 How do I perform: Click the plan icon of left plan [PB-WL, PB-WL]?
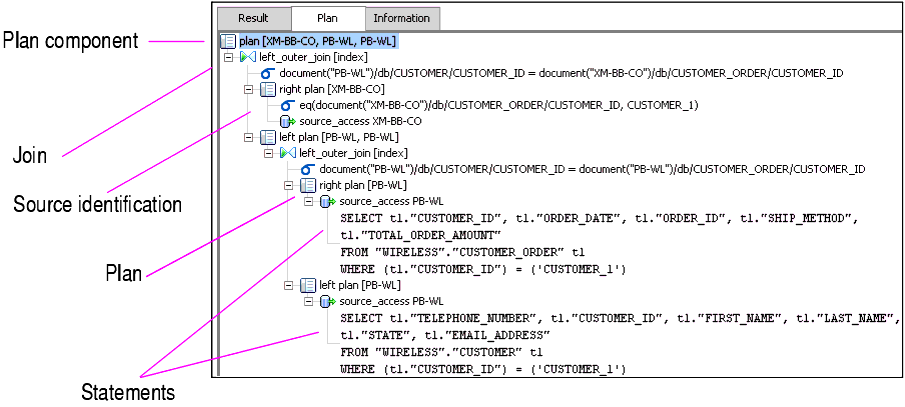coord(268,137)
